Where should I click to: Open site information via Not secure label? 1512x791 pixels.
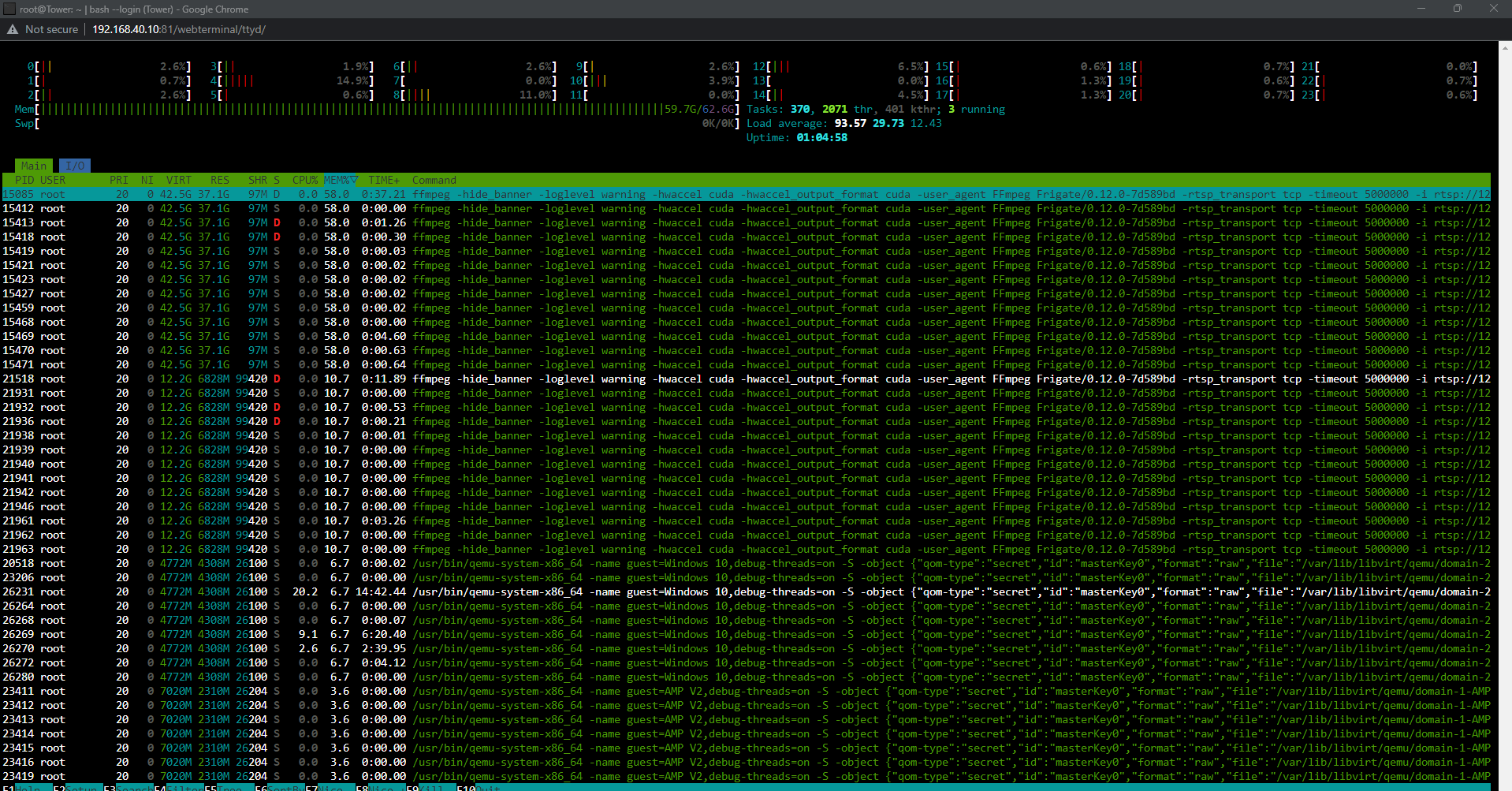tap(50, 29)
